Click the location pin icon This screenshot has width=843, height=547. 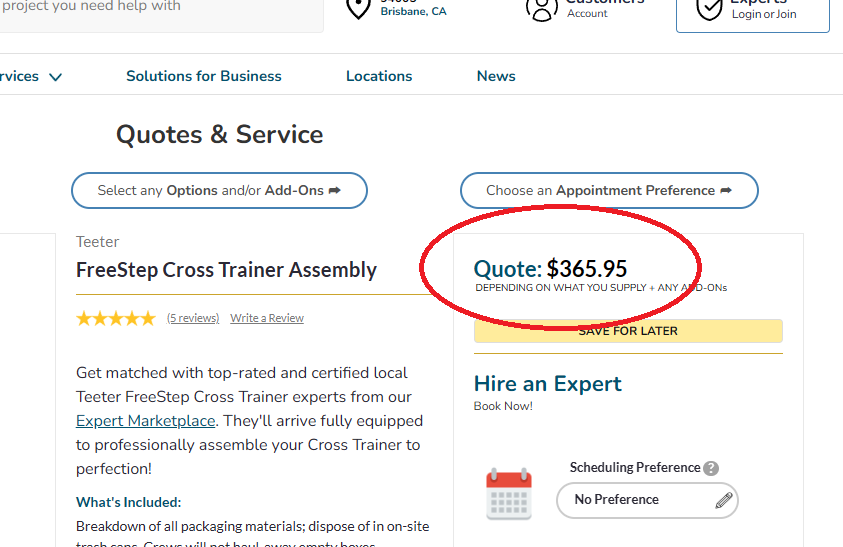[x=358, y=8]
